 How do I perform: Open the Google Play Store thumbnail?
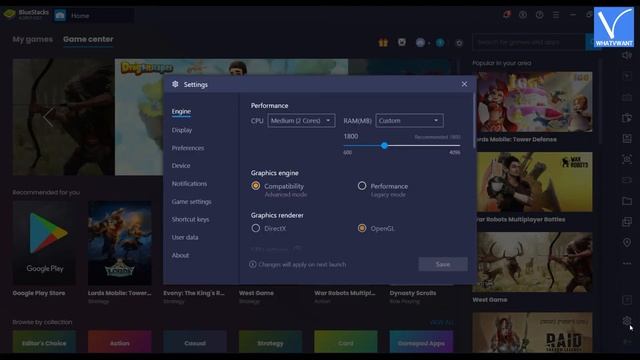tap(44, 242)
